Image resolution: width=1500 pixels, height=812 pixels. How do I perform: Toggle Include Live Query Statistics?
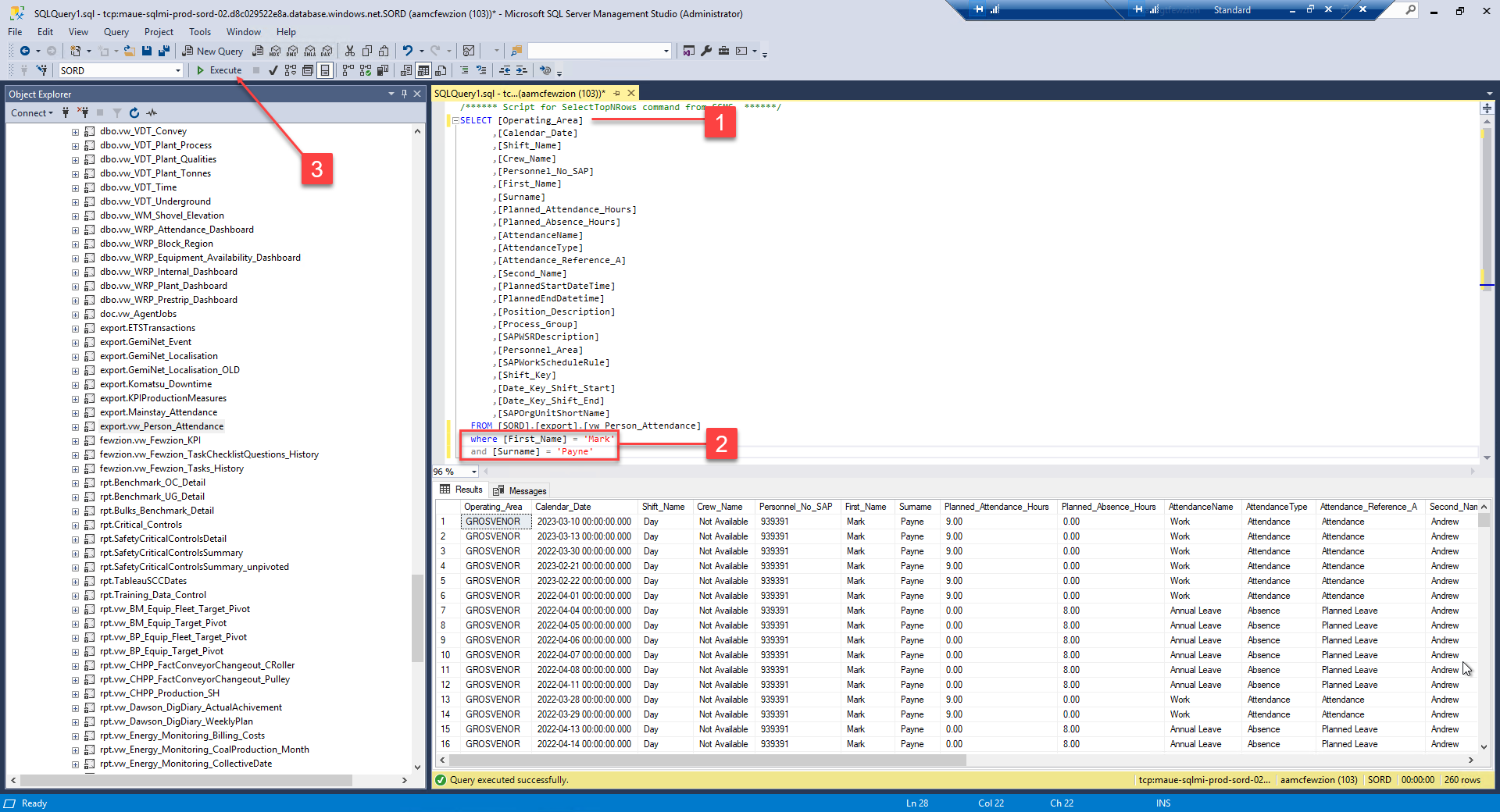point(366,70)
